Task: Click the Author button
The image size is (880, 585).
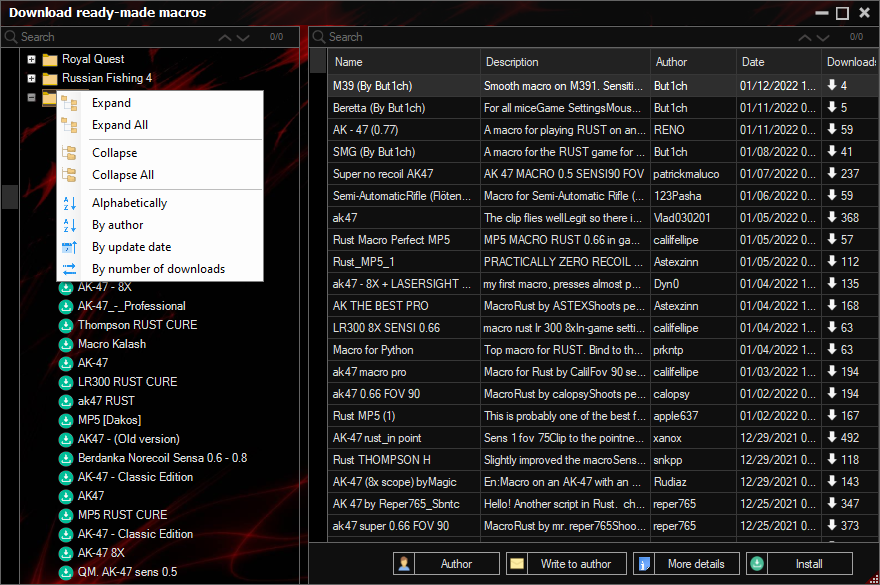Action: pos(446,564)
